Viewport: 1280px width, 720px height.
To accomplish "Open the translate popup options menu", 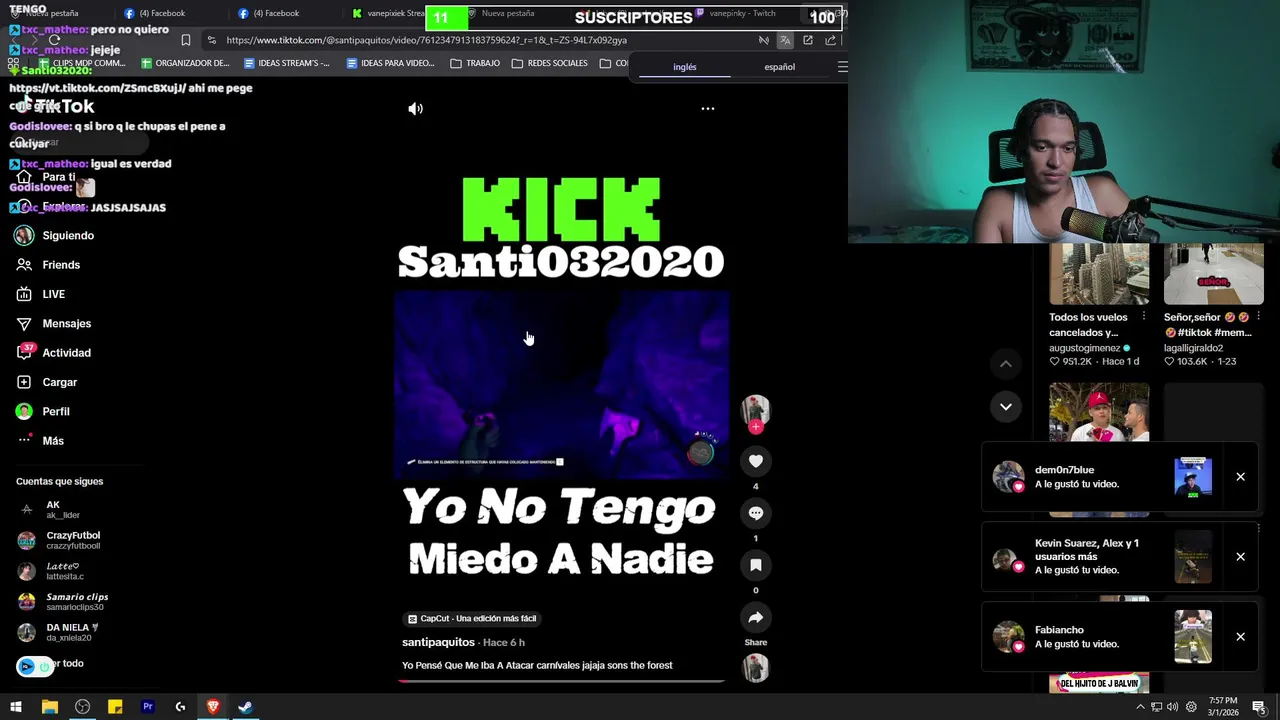I will tap(842, 67).
